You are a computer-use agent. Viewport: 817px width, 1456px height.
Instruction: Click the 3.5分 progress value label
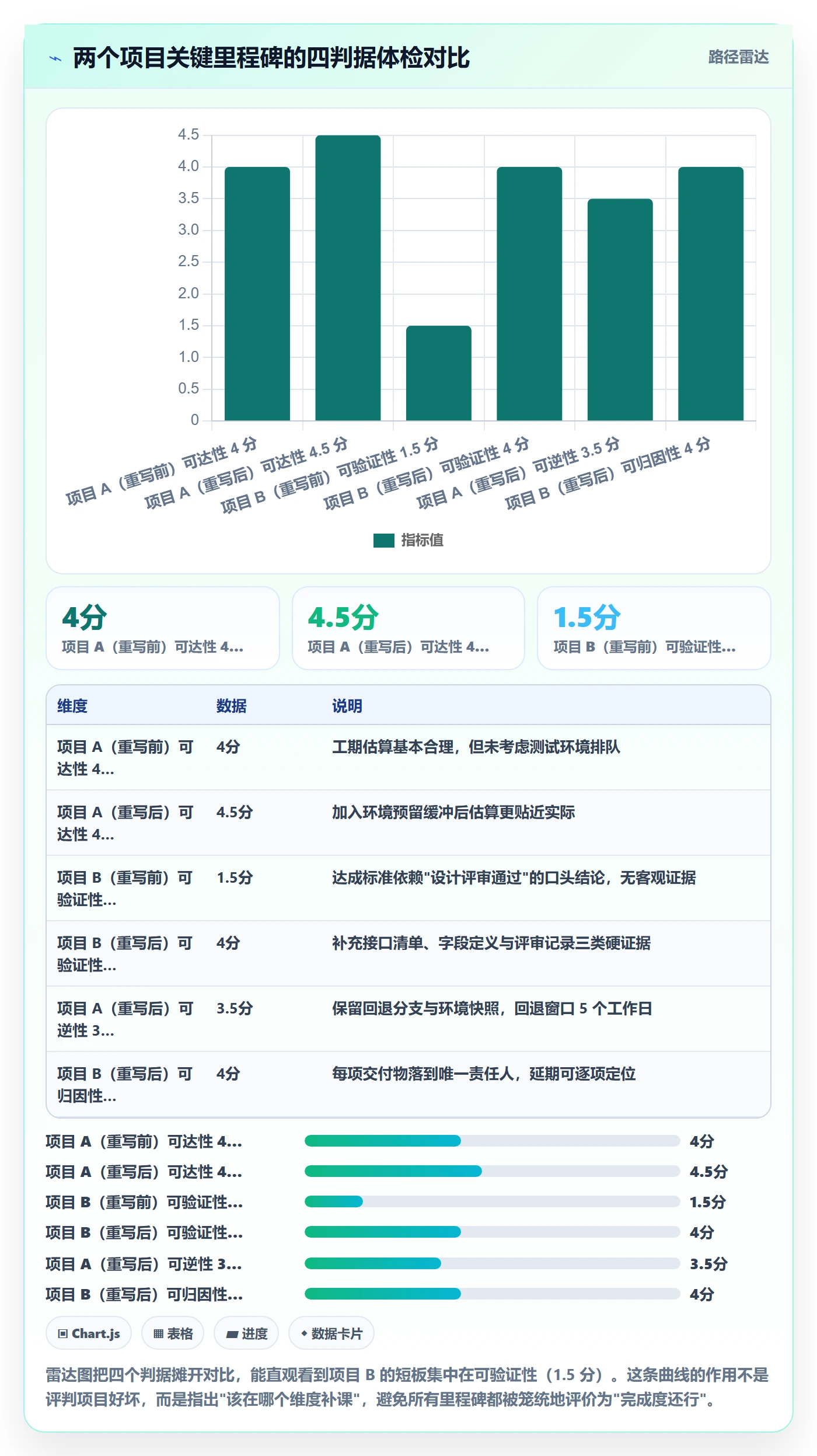(x=708, y=1264)
